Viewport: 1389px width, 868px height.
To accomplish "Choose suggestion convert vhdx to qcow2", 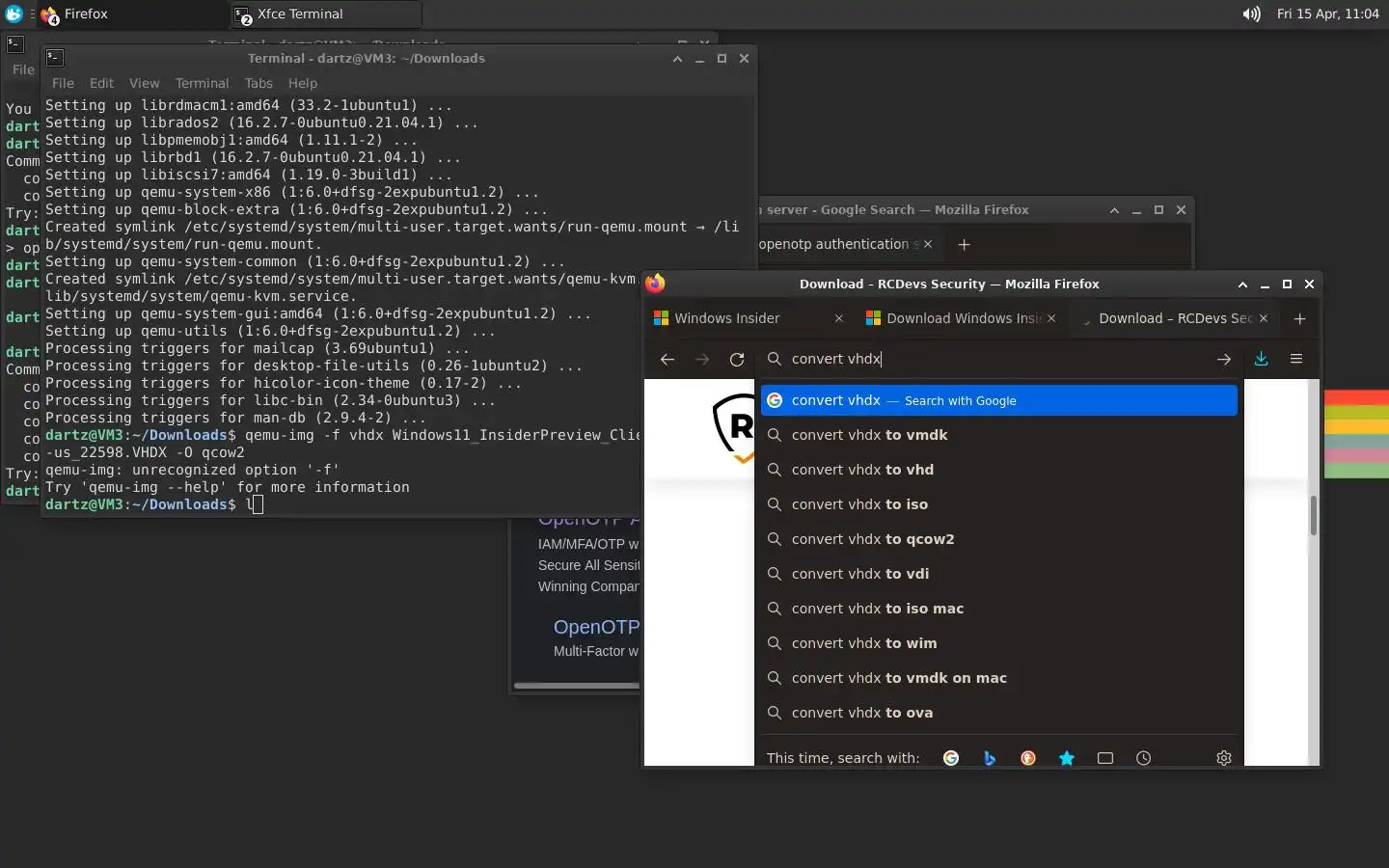I will pyautogui.click(x=999, y=539).
